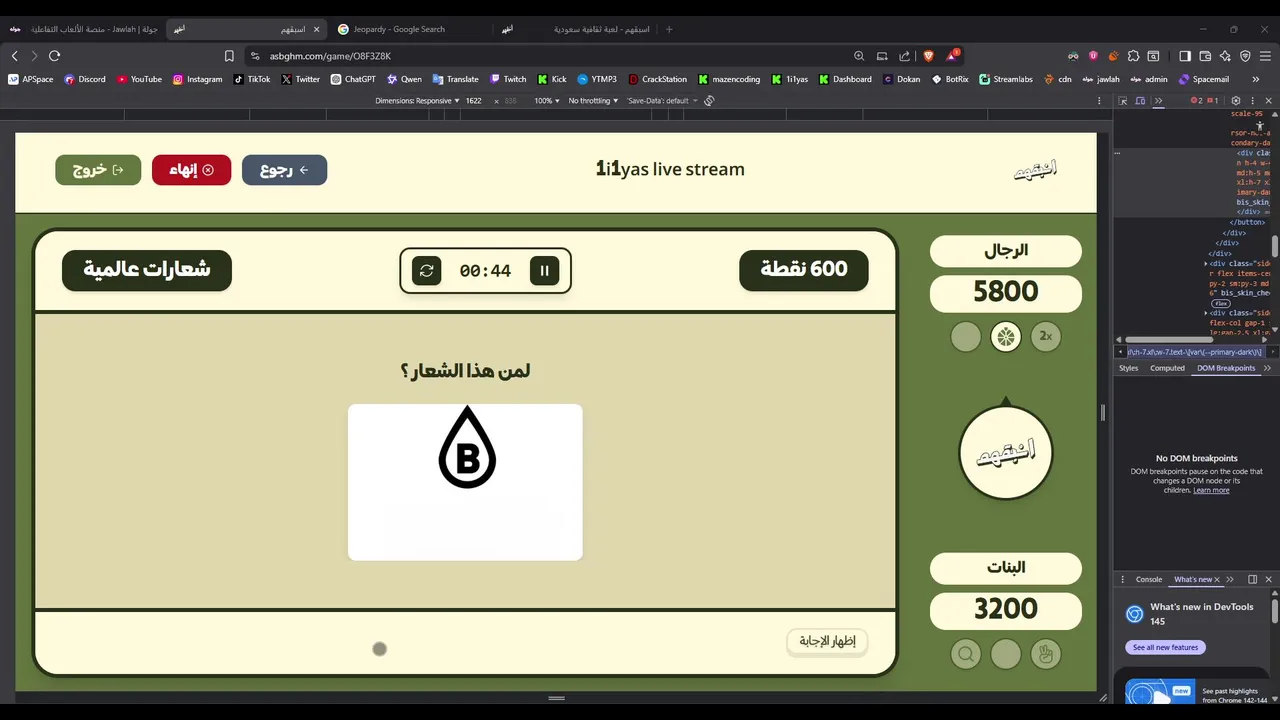
Task: Click the asbghm.com address bar
Action: point(550,56)
